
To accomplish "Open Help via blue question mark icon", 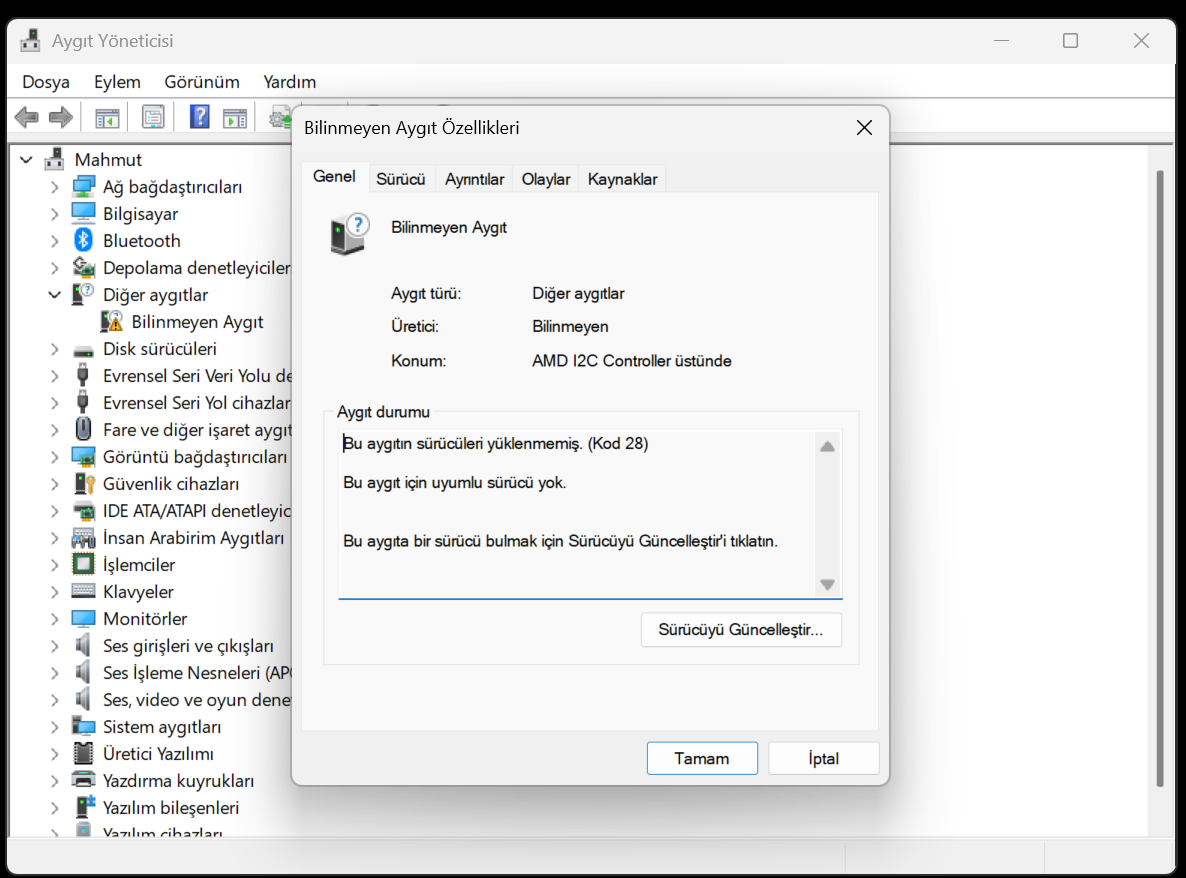I will tap(200, 117).
